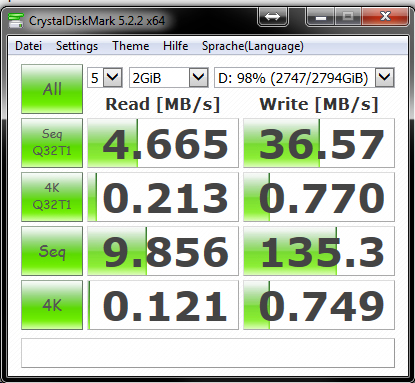The width and height of the screenshot is (415, 383).
Task: Start the Seq Q32T1 benchmark
Action: [x=52, y=143]
